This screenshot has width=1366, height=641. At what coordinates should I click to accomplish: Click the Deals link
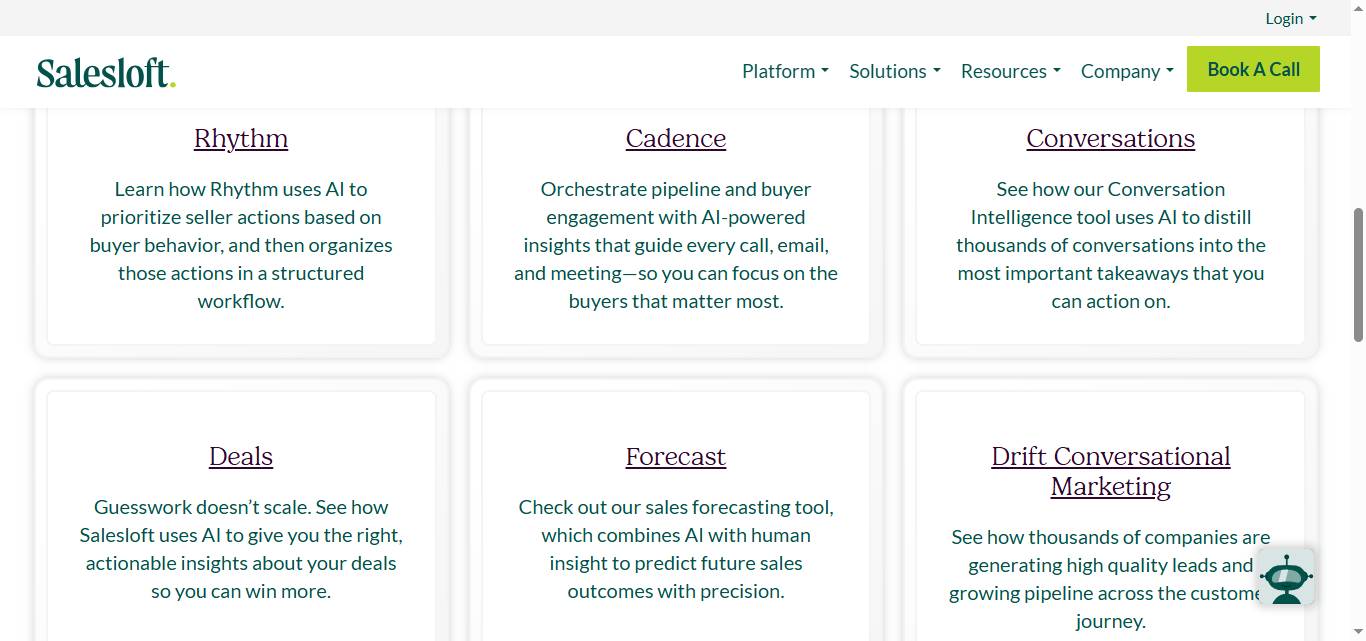click(240, 456)
